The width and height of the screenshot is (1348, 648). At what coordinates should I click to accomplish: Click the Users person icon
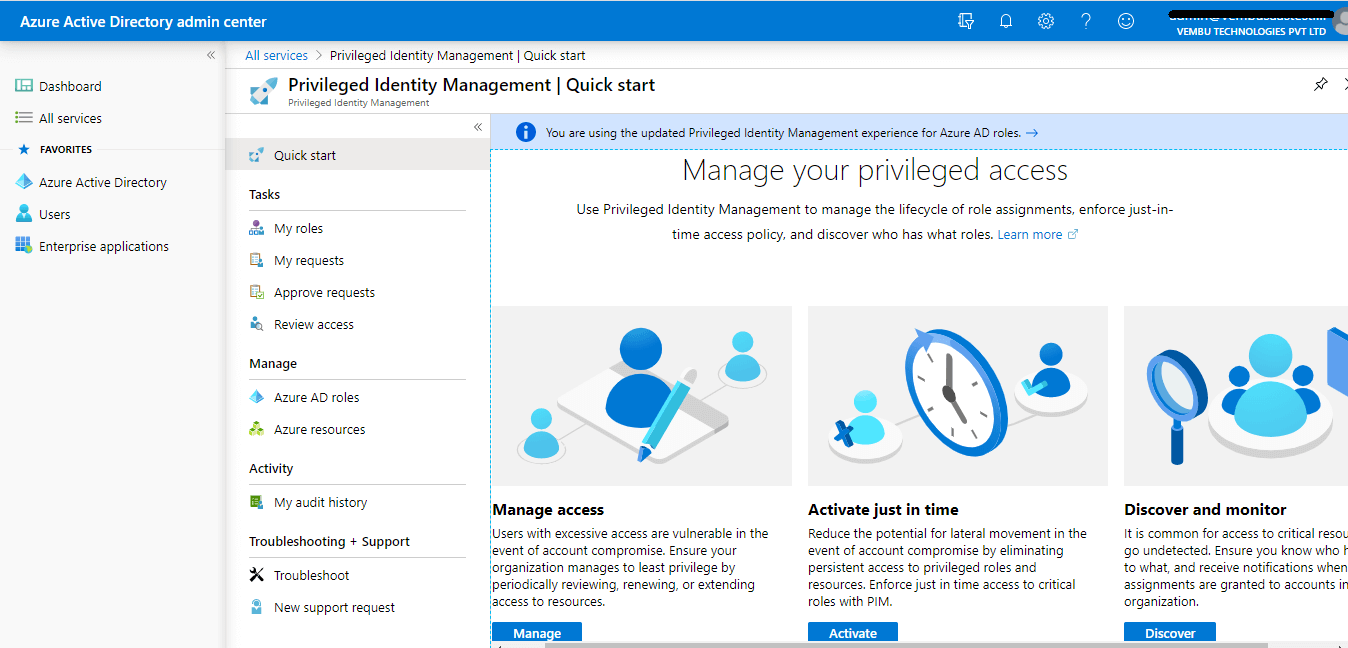click(24, 214)
